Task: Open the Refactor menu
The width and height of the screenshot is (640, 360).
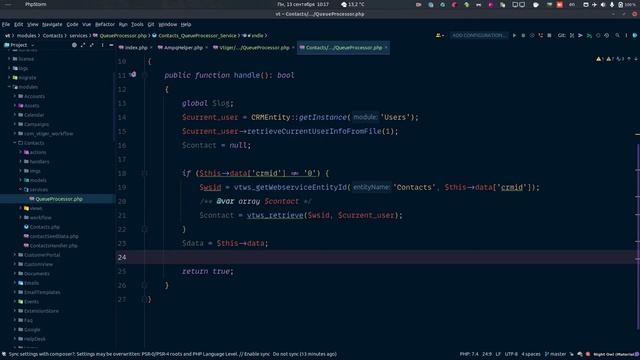Action: click(105, 24)
